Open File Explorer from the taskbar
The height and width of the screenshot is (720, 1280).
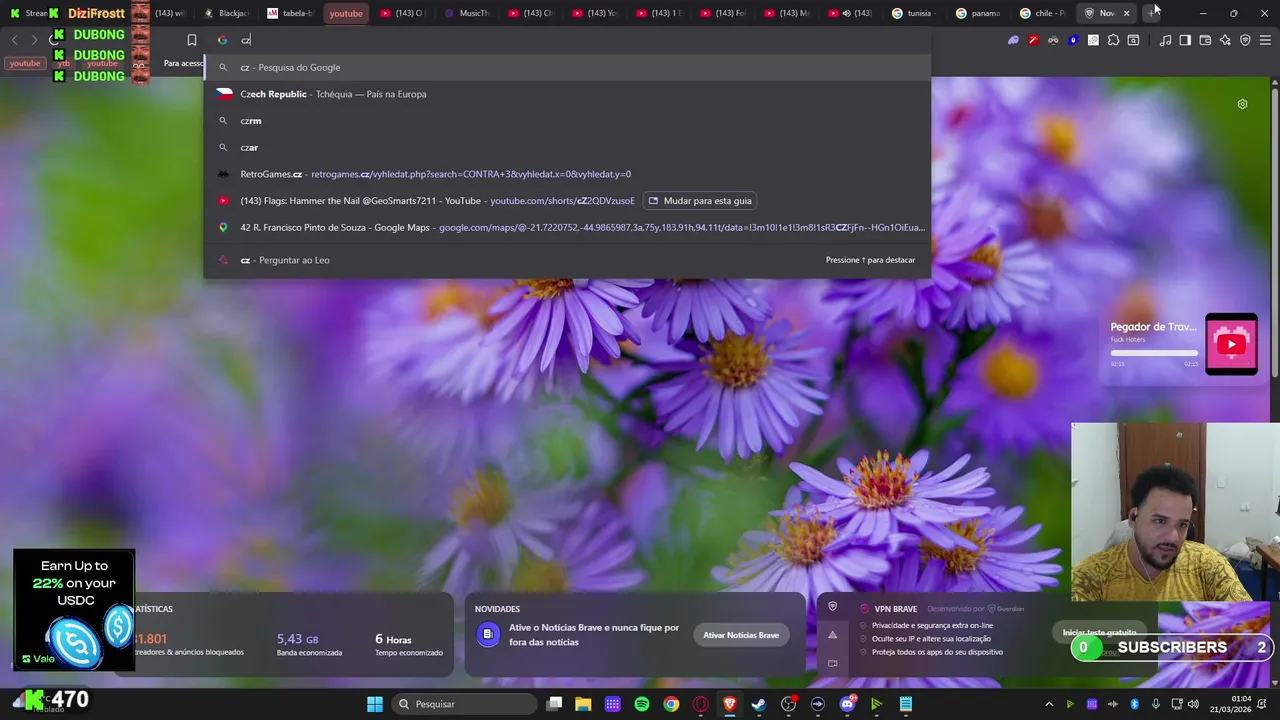coord(583,704)
